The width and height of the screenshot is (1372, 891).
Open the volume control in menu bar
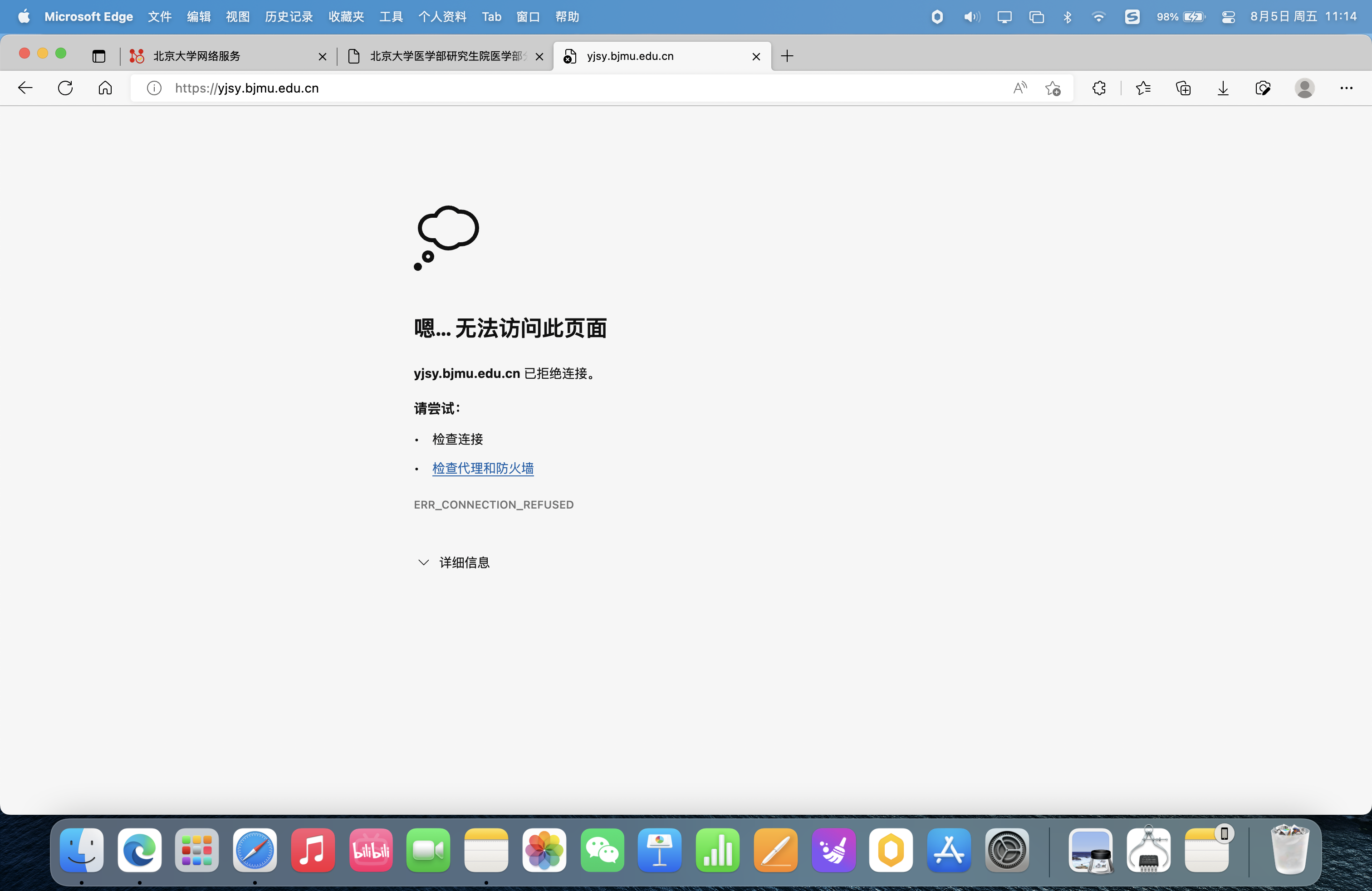point(971,17)
